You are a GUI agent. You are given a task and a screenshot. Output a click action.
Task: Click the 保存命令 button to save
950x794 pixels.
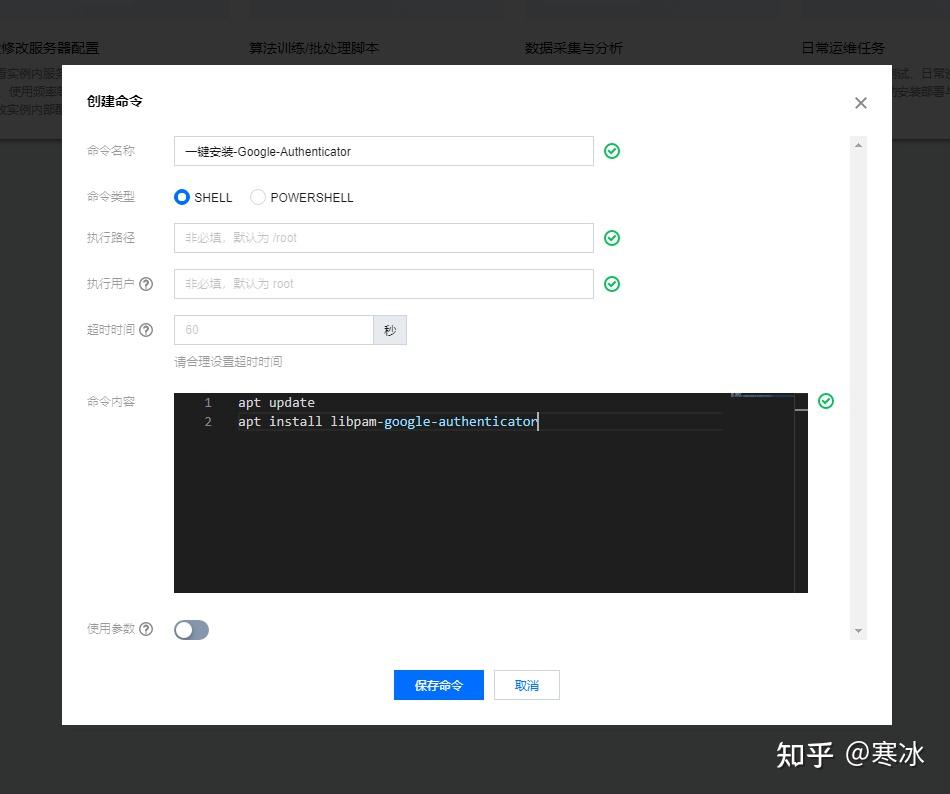pyautogui.click(x=438, y=685)
